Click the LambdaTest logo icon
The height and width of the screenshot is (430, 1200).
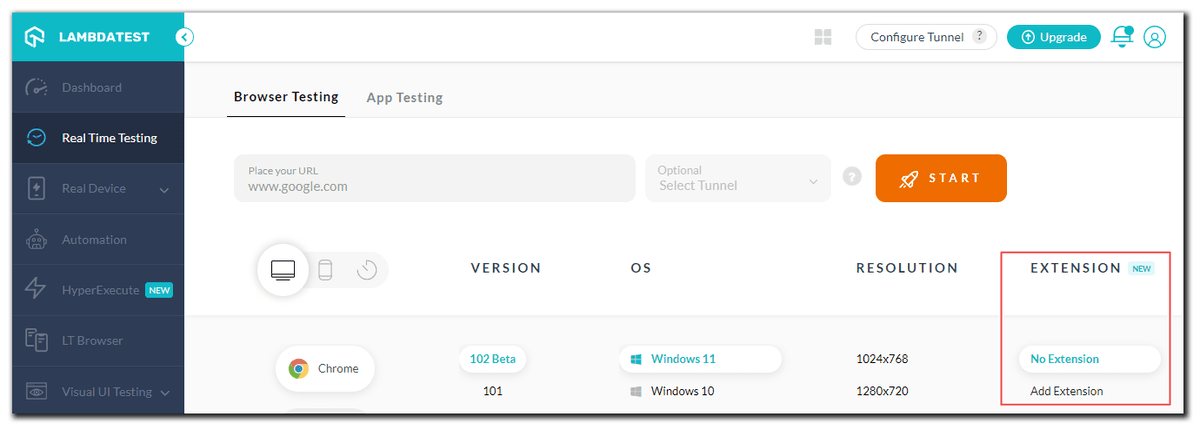36,37
